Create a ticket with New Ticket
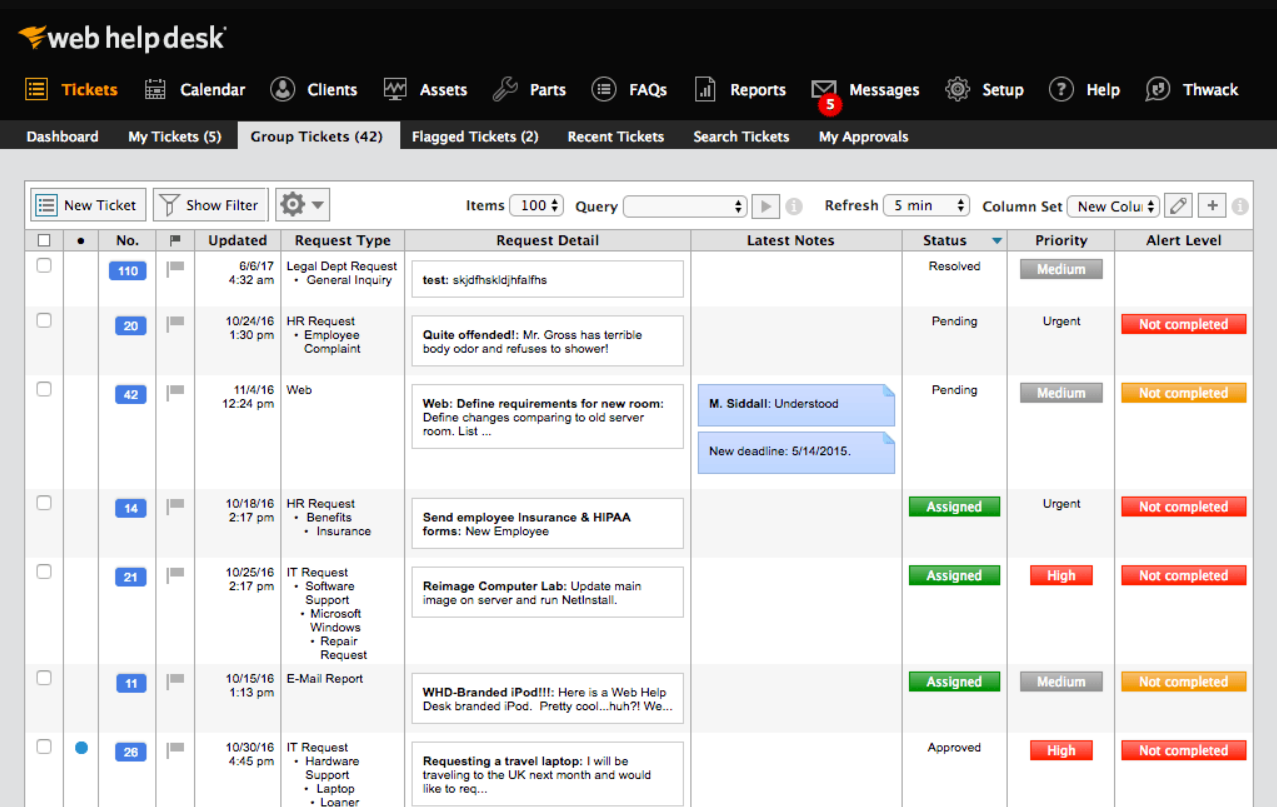Image resolution: width=1277 pixels, height=807 pixels. click(87, 204)
